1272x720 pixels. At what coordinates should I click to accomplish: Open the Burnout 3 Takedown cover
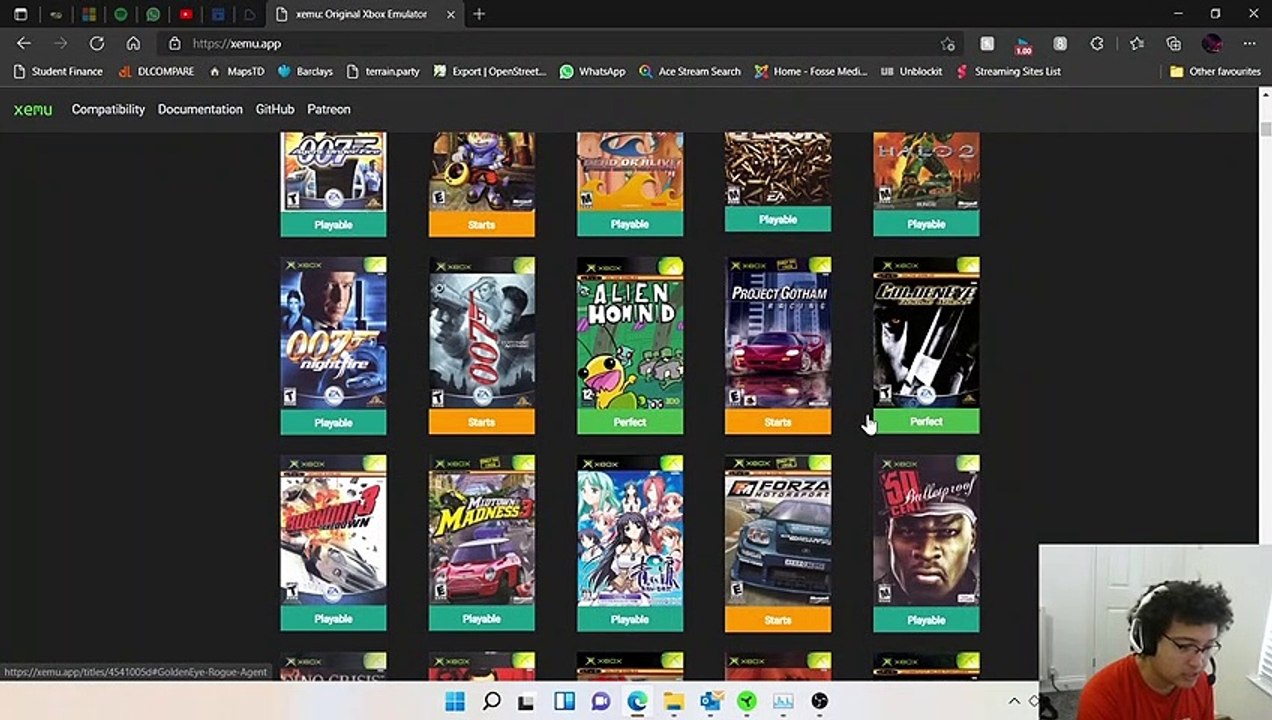[333, 531]
